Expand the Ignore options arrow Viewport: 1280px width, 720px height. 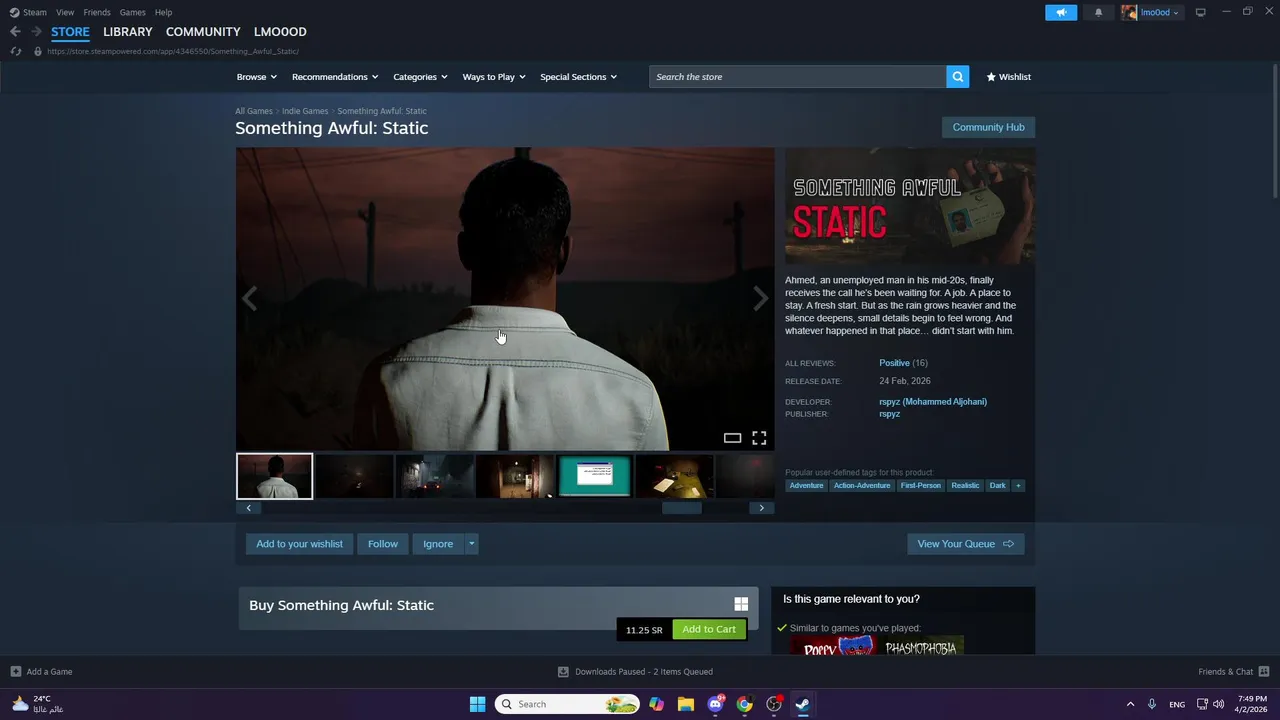[x=472, y=544]
